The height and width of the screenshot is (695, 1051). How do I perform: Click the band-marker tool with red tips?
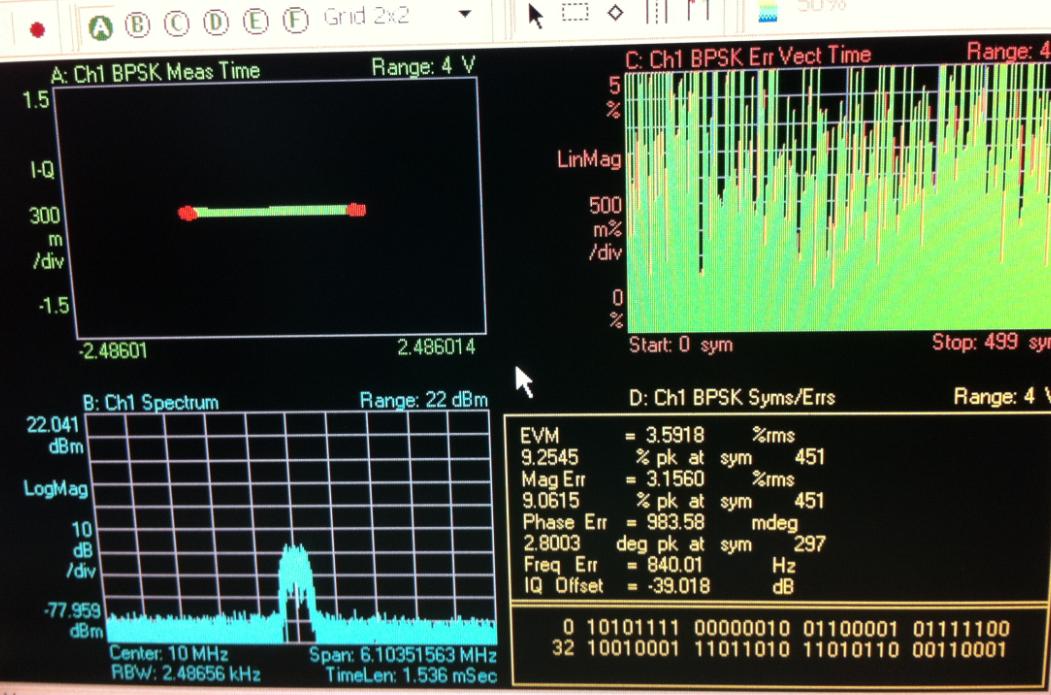click(698, 9)
